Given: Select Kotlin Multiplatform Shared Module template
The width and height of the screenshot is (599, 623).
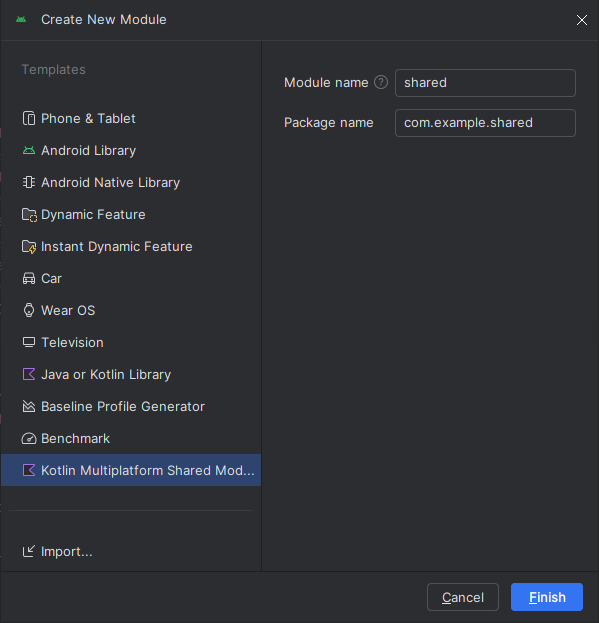Looking at the screenshot, I should pyautogui.click(x=131, y=470).
